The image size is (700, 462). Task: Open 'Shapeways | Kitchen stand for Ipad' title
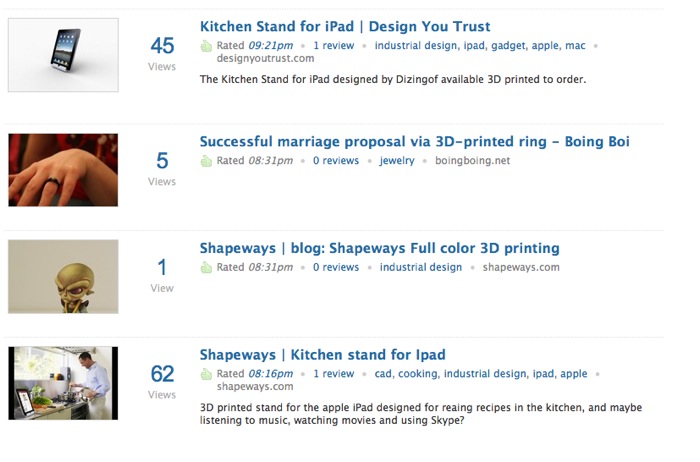click(323, 354)
